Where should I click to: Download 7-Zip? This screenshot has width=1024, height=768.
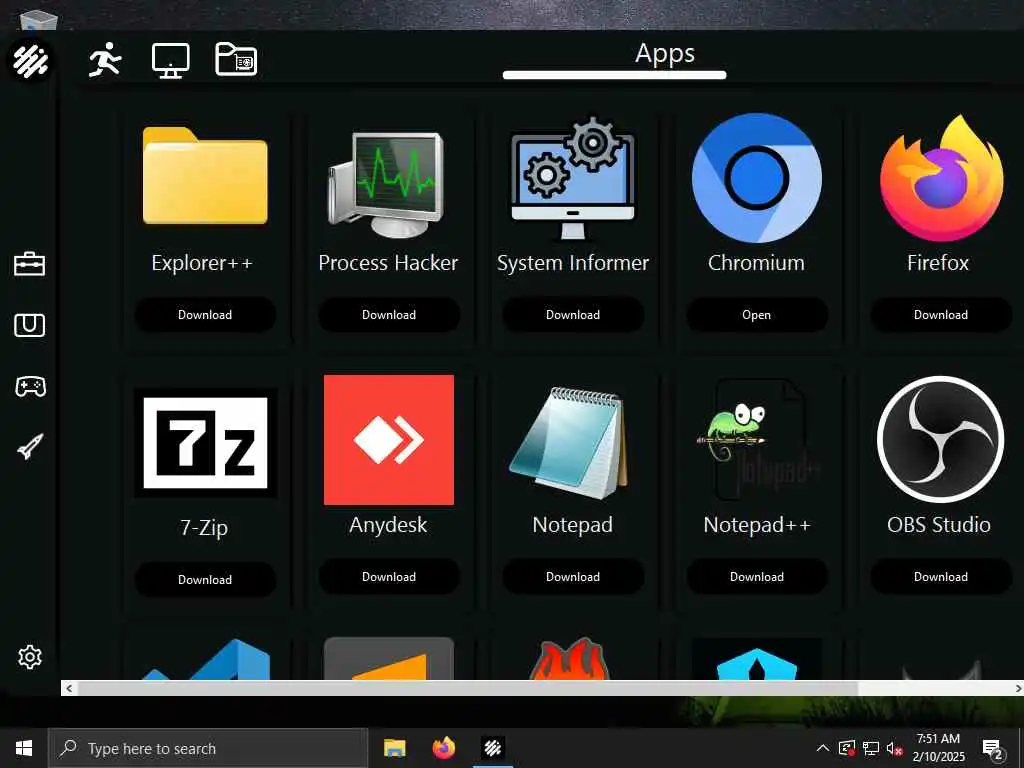click(205, 579)
